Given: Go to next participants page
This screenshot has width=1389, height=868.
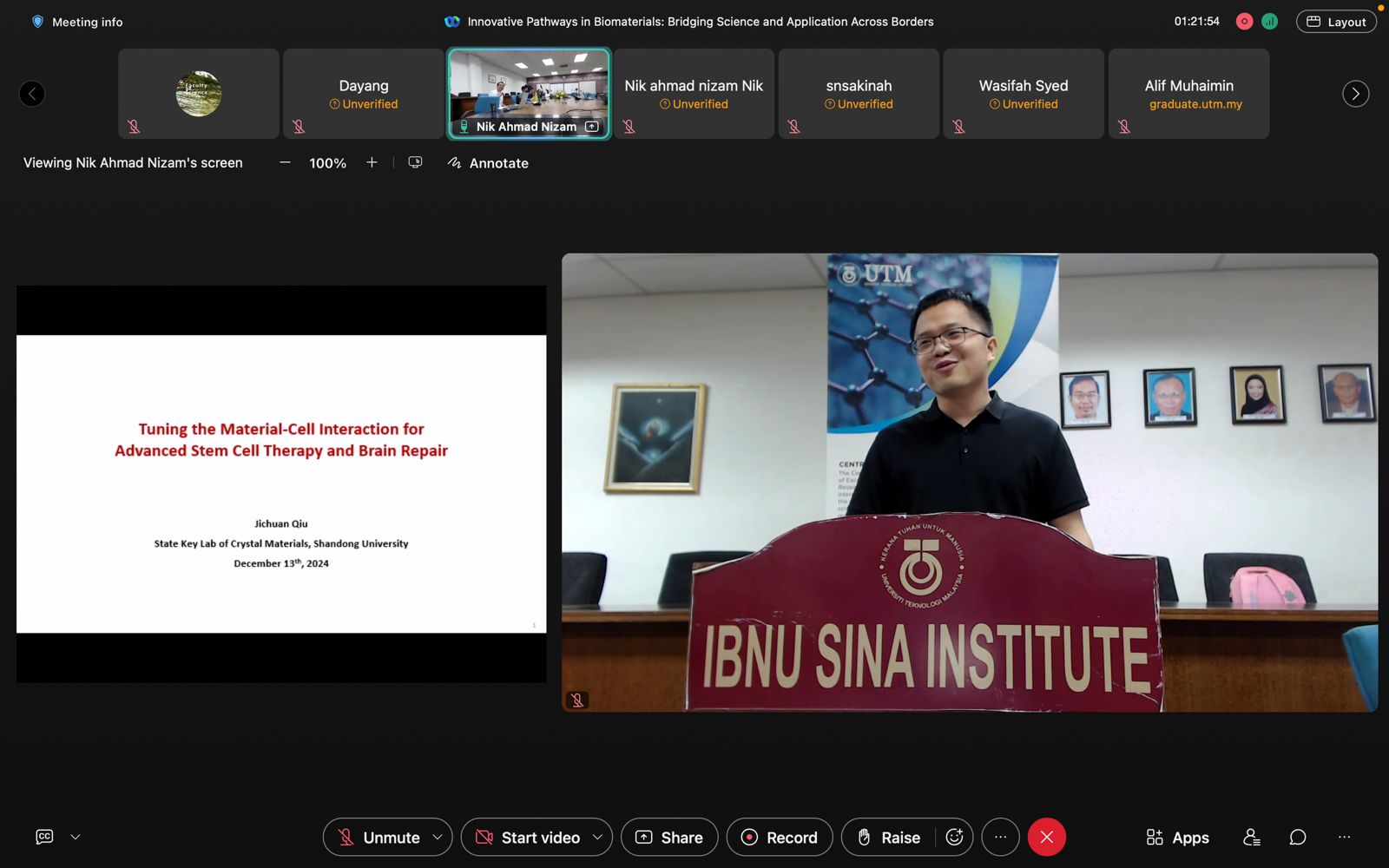Looking at the screenshot, I should [1356, 94].
